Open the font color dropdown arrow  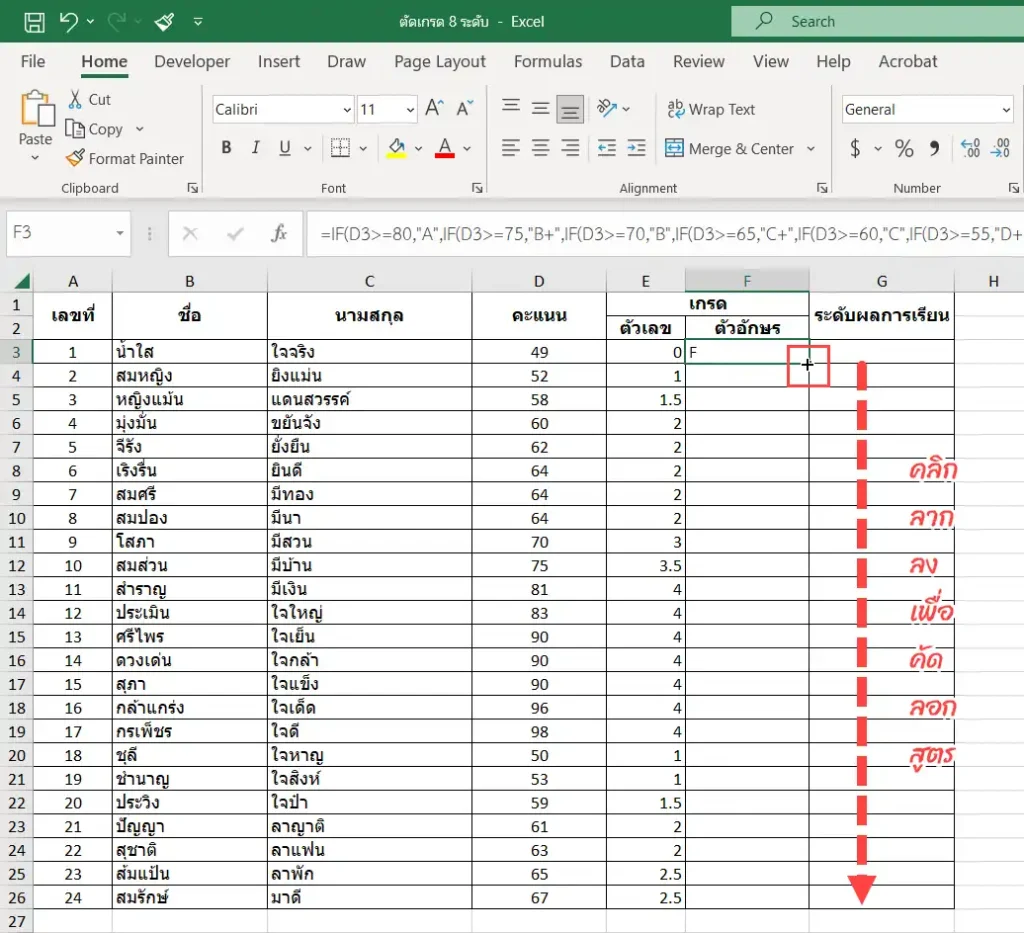(x=467, y=149)
